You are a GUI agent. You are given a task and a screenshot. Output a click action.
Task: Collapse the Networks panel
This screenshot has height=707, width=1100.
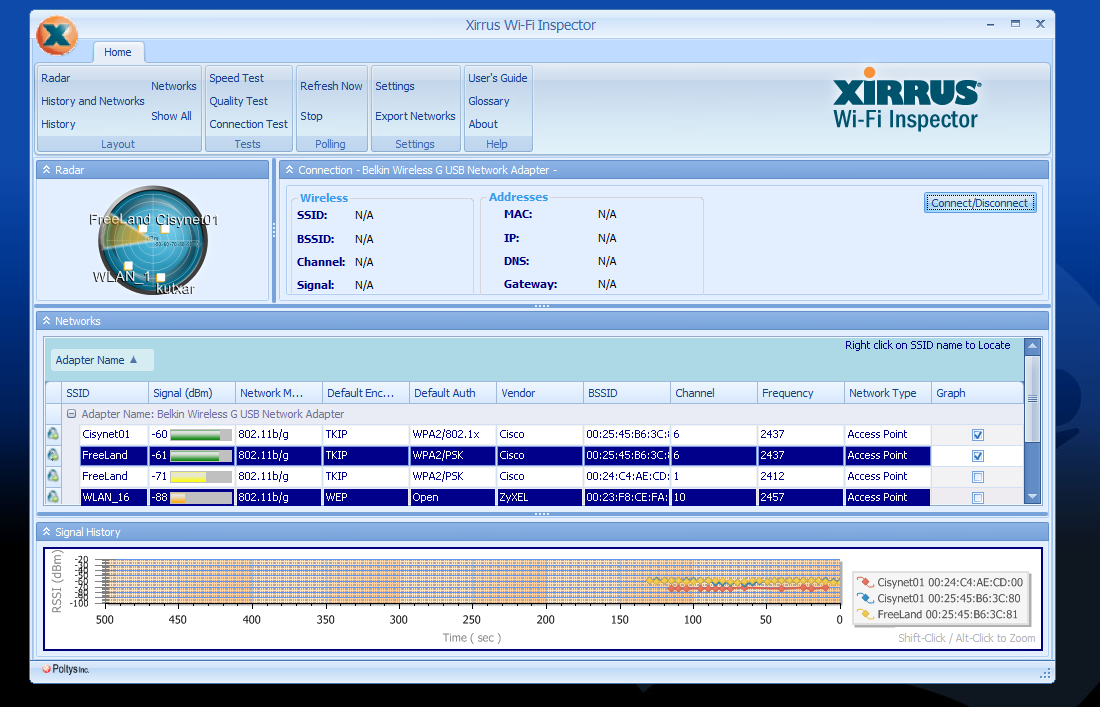pos(46,321)
